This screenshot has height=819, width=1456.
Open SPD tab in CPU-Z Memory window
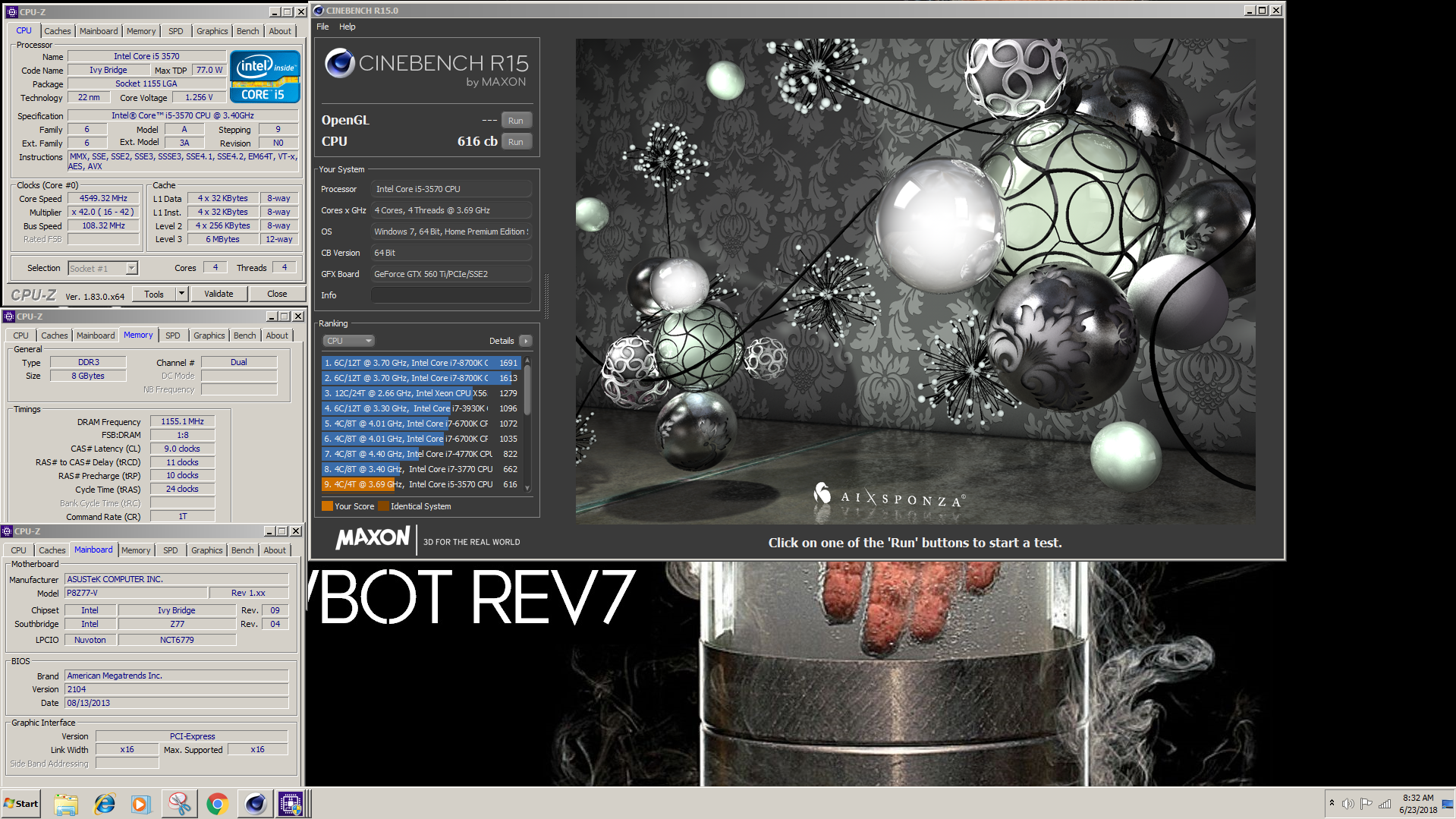tap(173, 335)
